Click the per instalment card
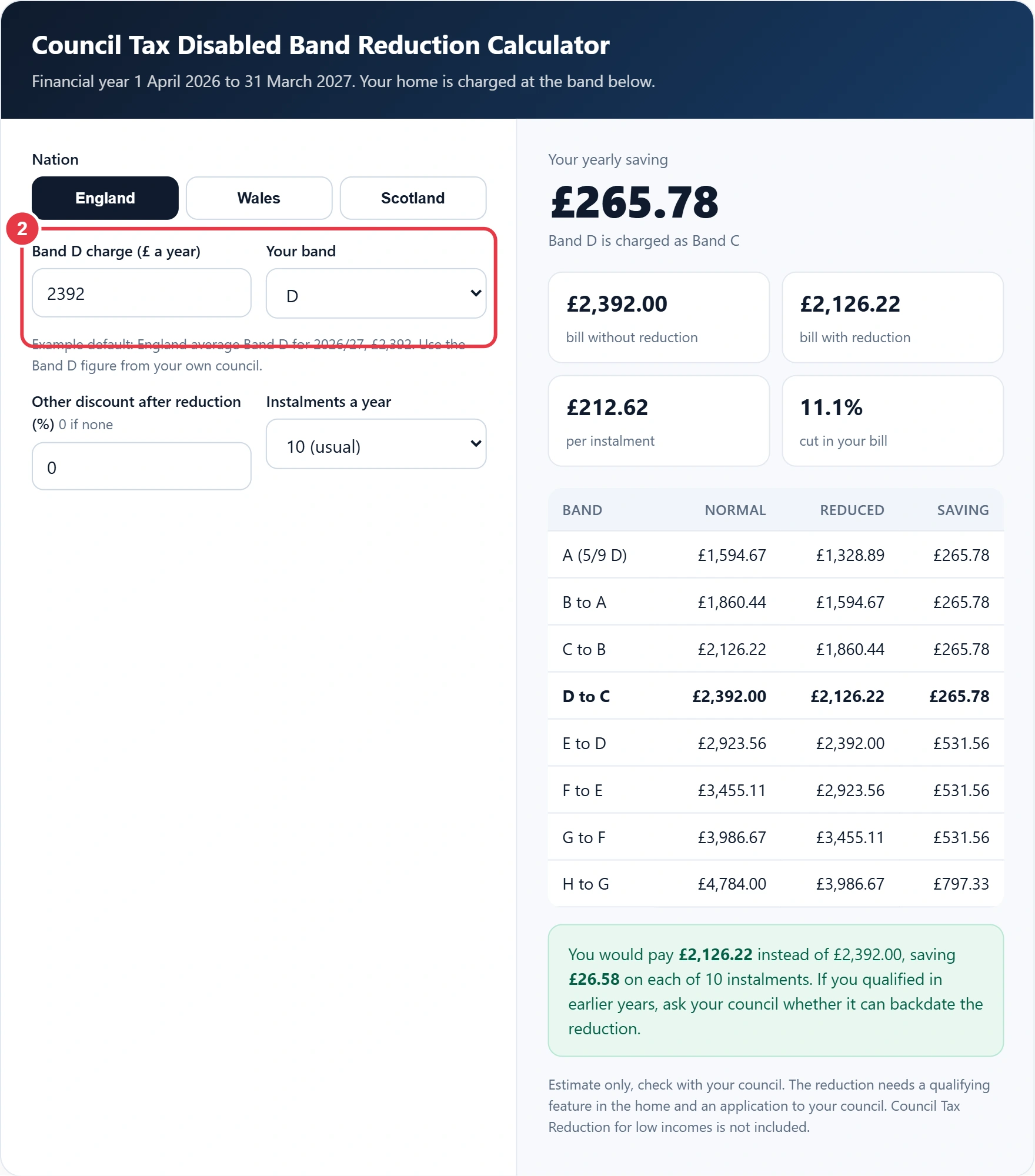This screenshot has height=1176, width=1035. (x=659, y=421)
